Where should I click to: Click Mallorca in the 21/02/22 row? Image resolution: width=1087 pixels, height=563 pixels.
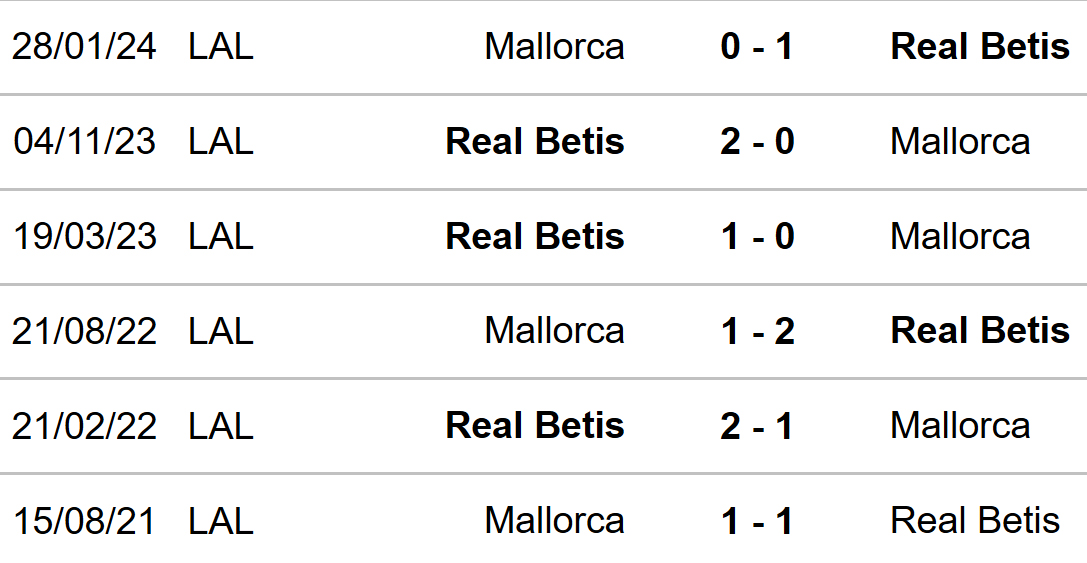(960, 426)
